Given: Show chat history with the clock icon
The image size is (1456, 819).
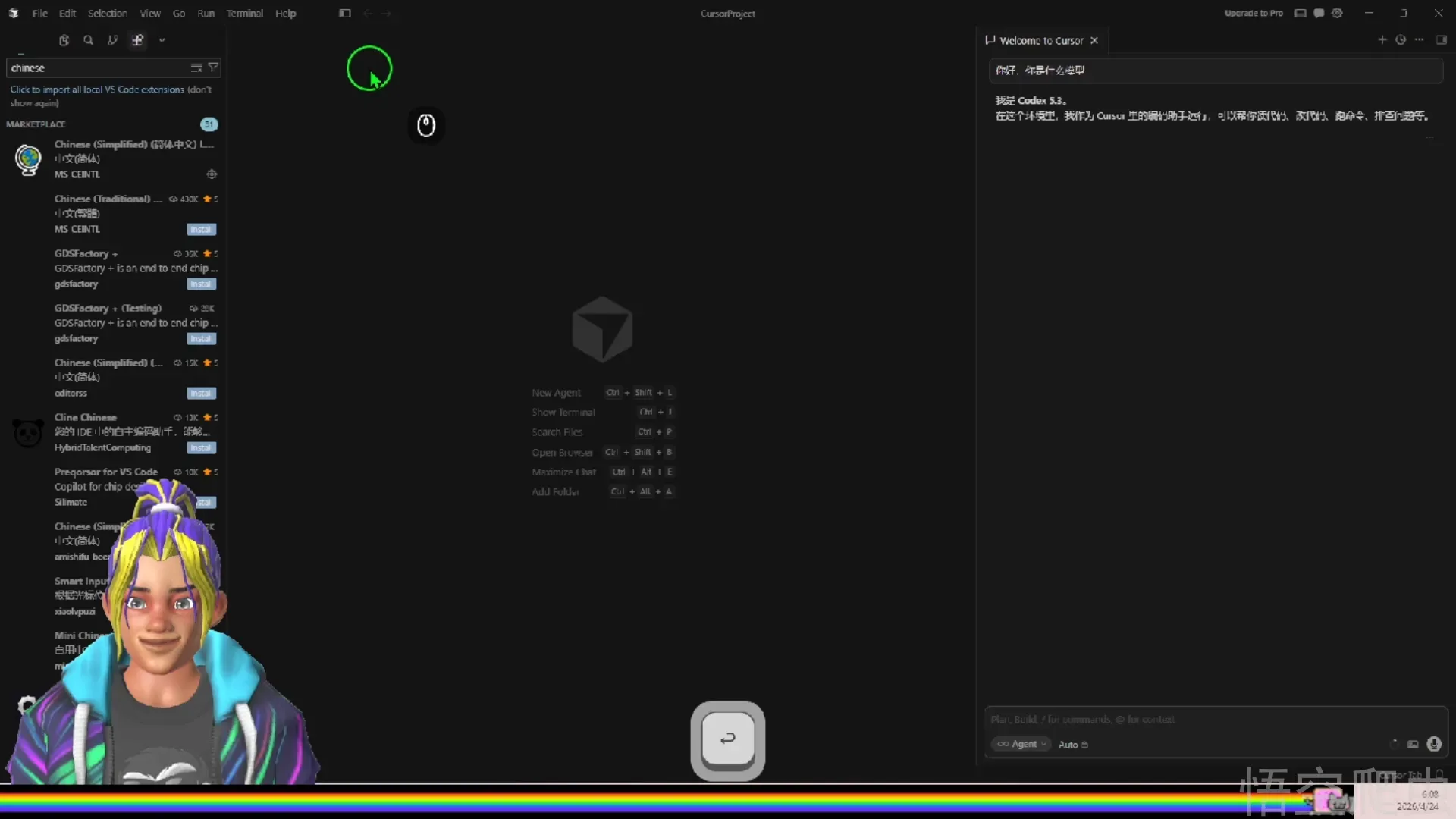Looking at the screenshot, I should pyautogui.click(x=1401, y=40).
